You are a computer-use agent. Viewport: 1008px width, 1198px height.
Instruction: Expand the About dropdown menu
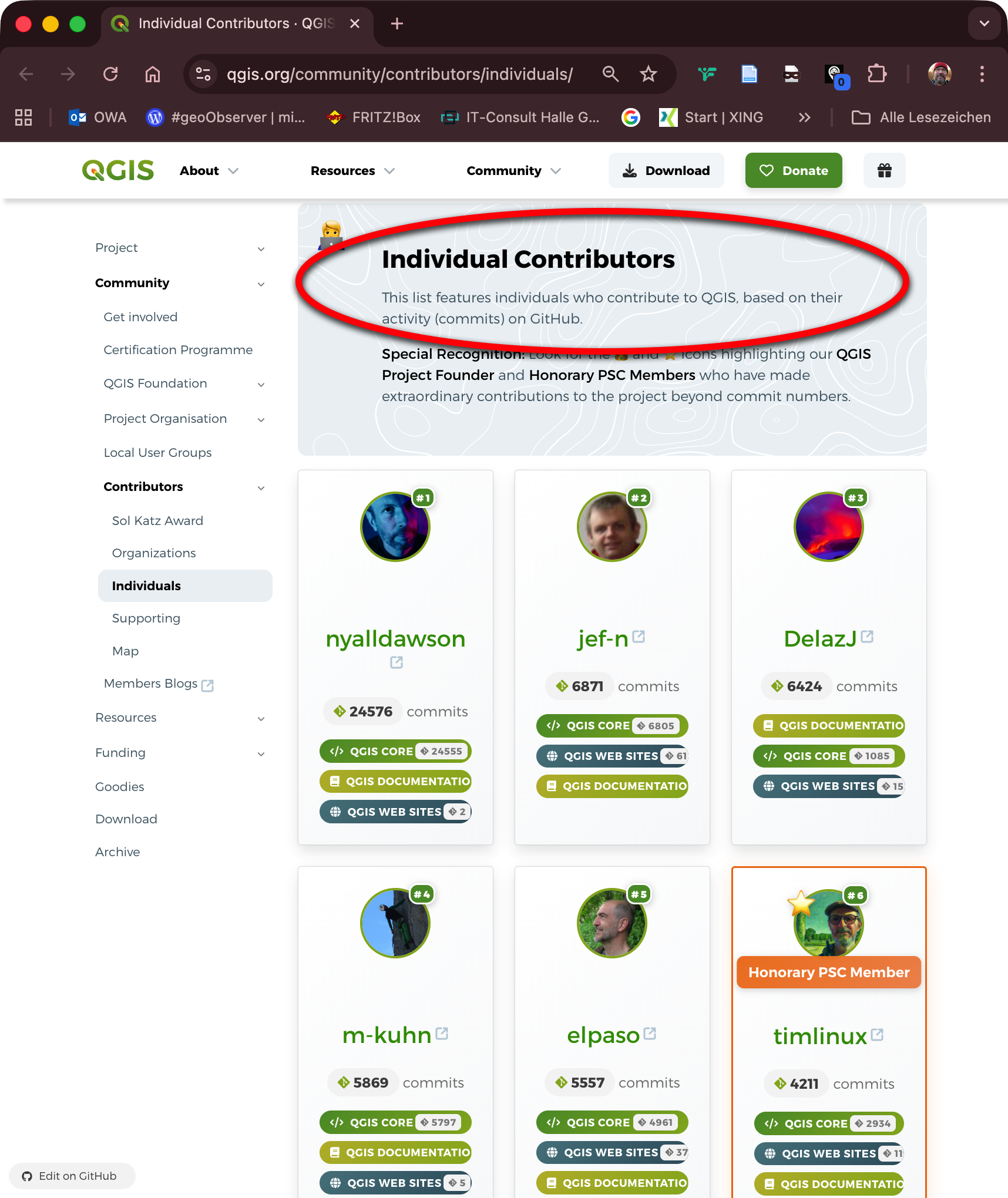click(209, 171)
